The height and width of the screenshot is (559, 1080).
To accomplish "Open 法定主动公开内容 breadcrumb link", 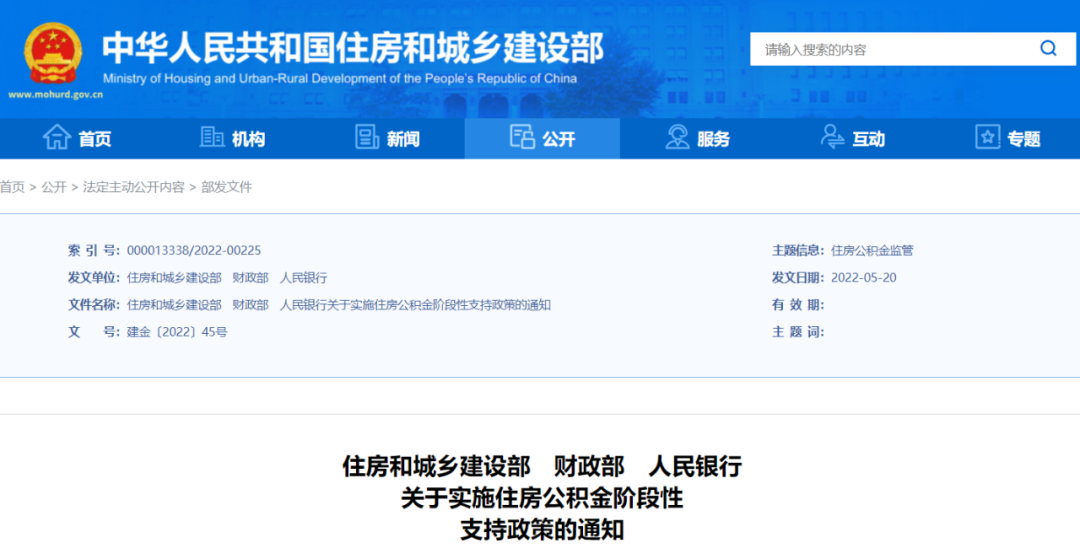I will click(133, 187).
